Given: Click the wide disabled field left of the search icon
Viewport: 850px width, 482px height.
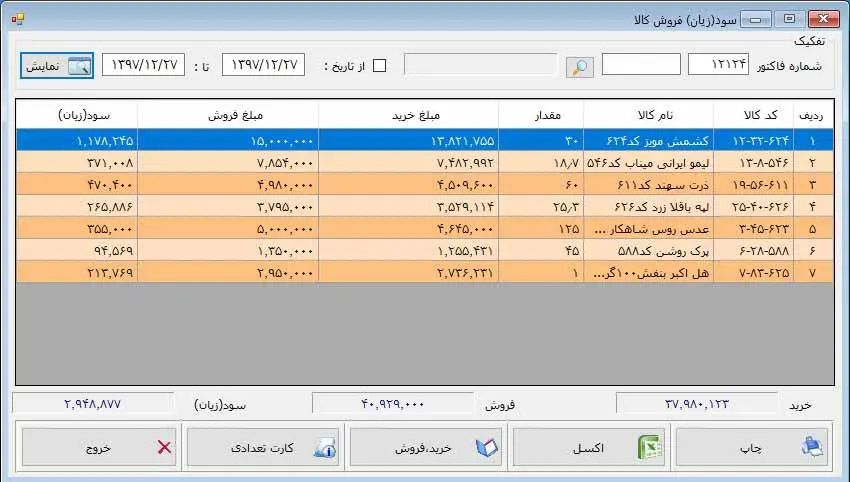Looking at the screenshot, I should 480,65.
